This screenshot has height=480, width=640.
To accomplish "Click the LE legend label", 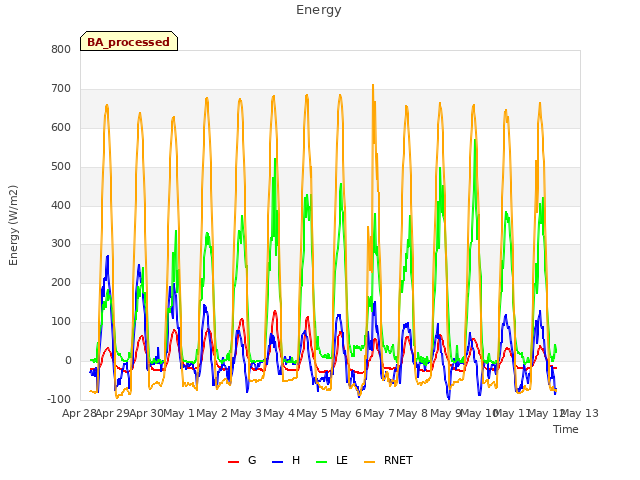I will [x=342, y=460].
